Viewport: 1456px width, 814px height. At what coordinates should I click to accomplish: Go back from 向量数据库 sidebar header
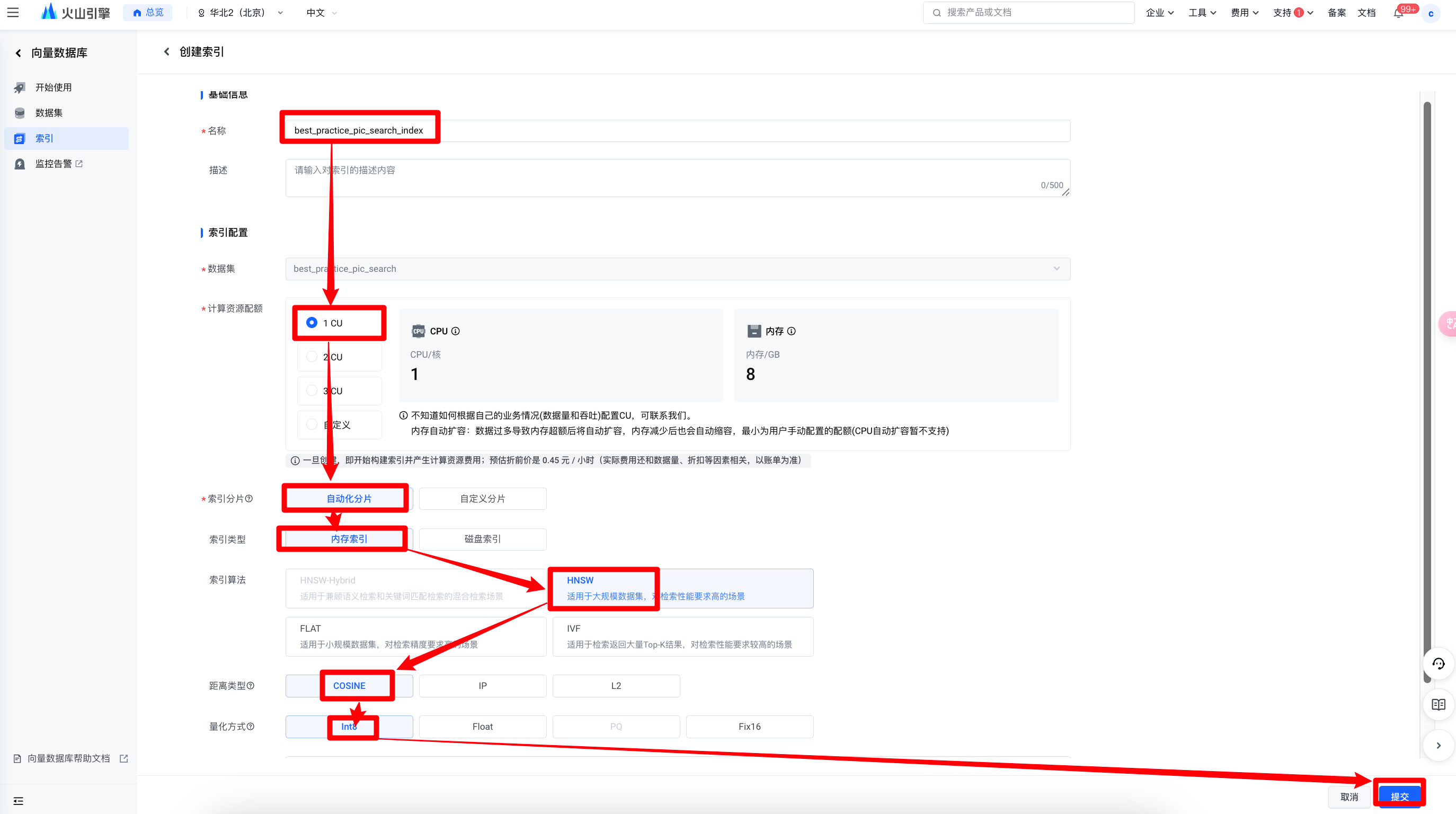pyautogui.click(x=18, y=52)
